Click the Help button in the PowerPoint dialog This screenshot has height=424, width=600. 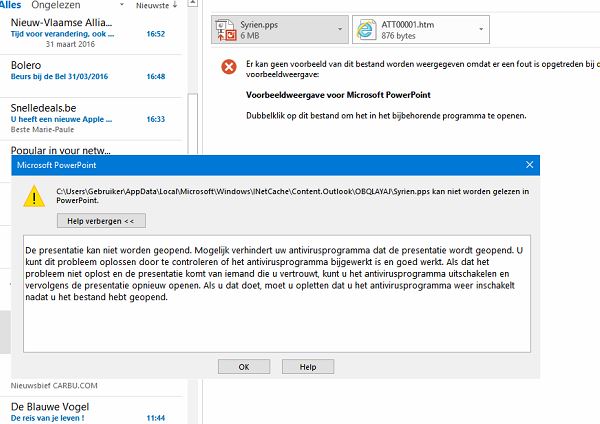click(308, 367)
